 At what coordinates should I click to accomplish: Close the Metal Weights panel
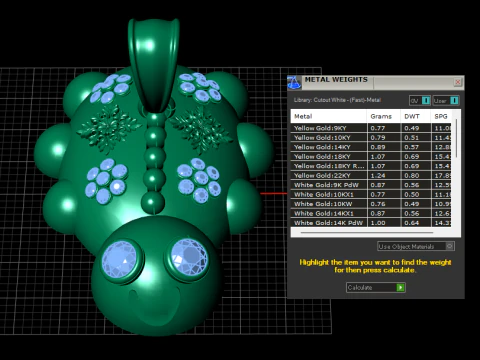[x=458, y=82]
